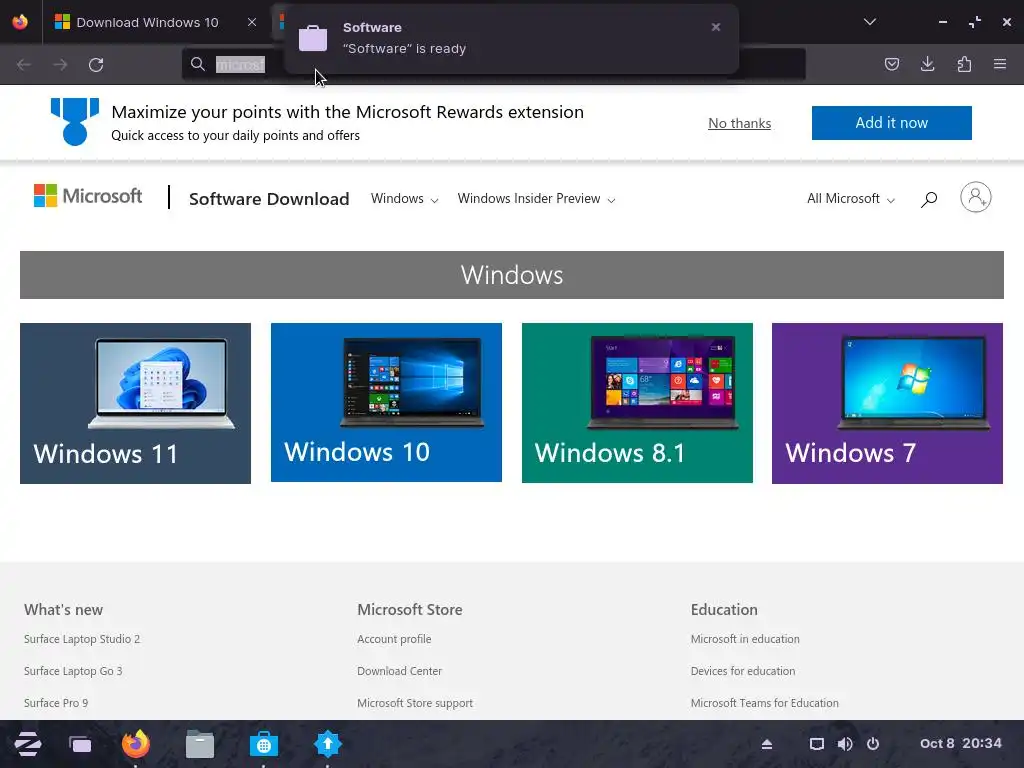1024x768 pixels.
Task: Open the Firefox downloads panel
Action: (927, 64)
